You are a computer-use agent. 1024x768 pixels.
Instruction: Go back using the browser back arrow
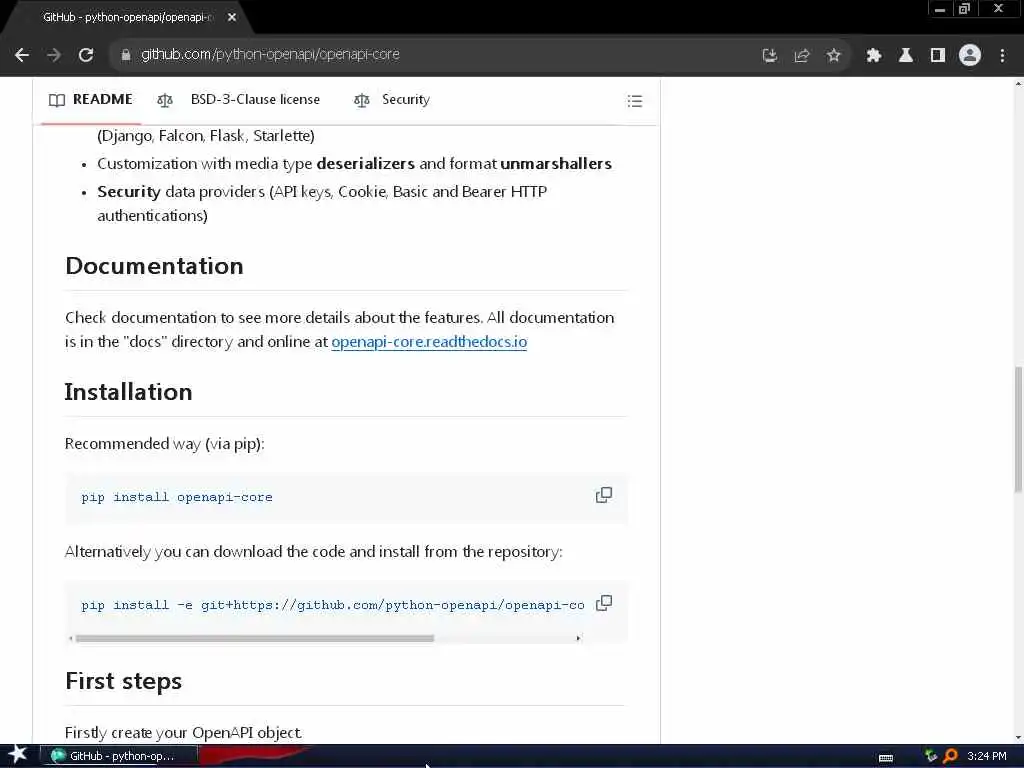pos(22,55)
